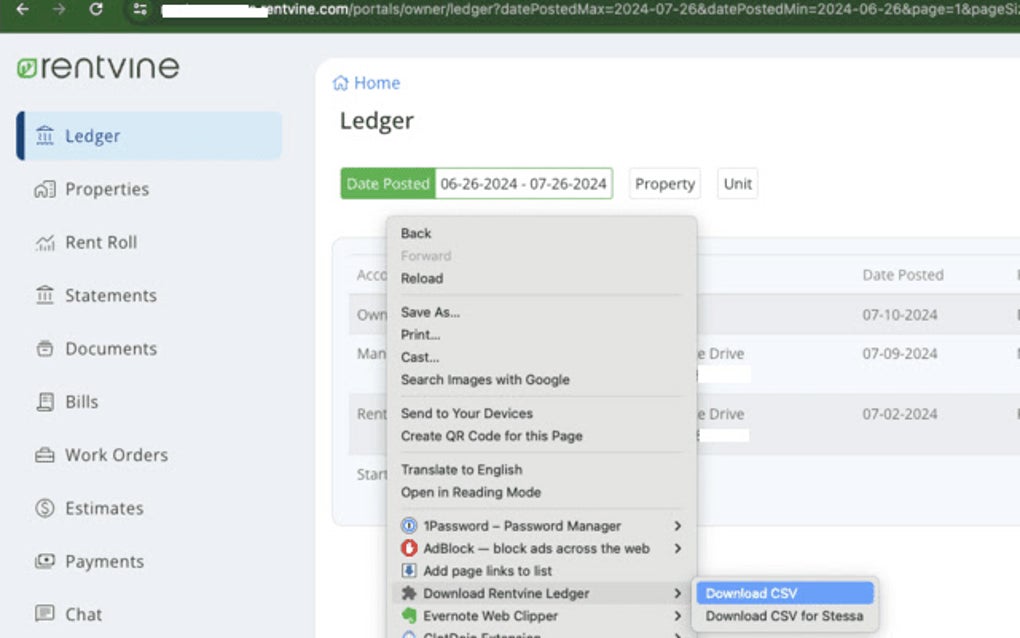1020x638 pixels.
Task: Open the Property filter button
Action: tap(664, 184)
